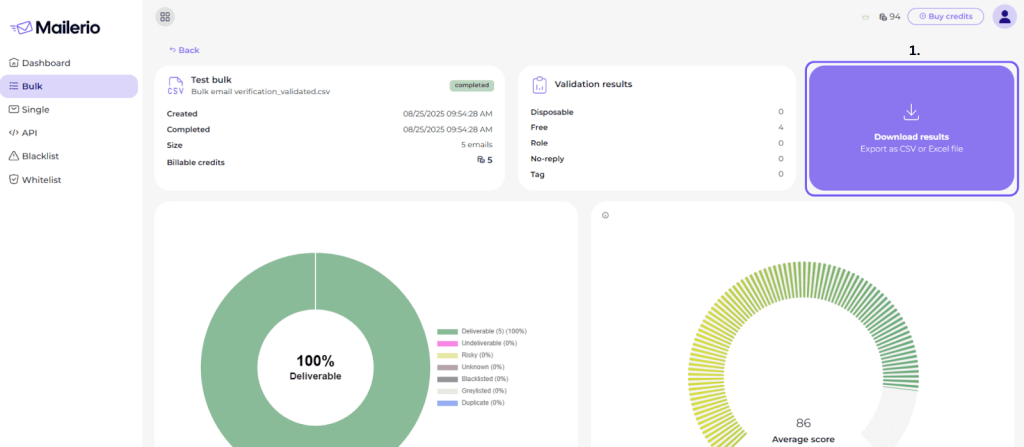1024x447 pixels.
Task: Click the CSV file icon for Test bulk
Action: [x=176, y=86]
